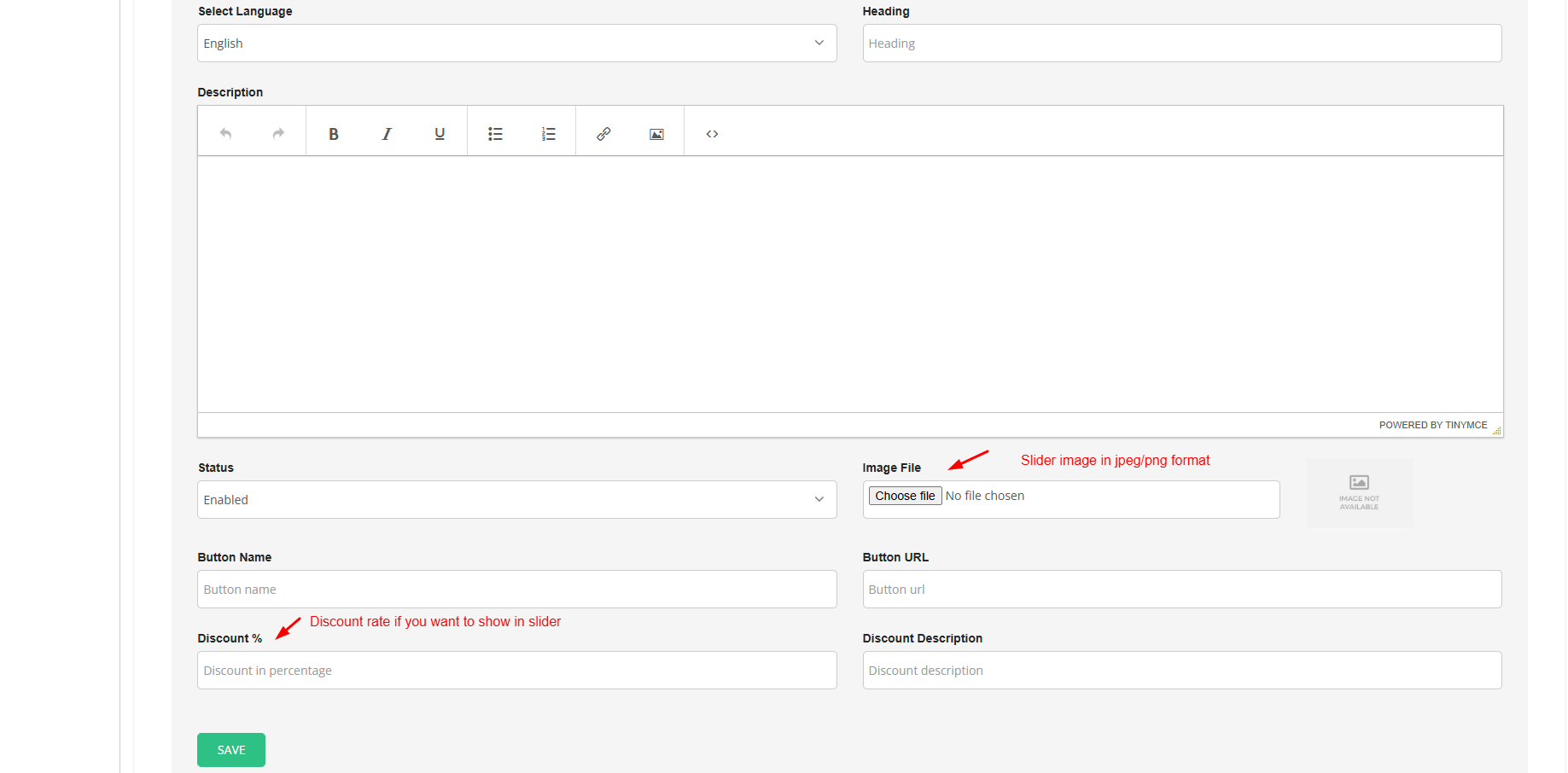1568x773 pixels.
Task: Toggle bold formatting in description editor
Action: click(x=334, y=134)
